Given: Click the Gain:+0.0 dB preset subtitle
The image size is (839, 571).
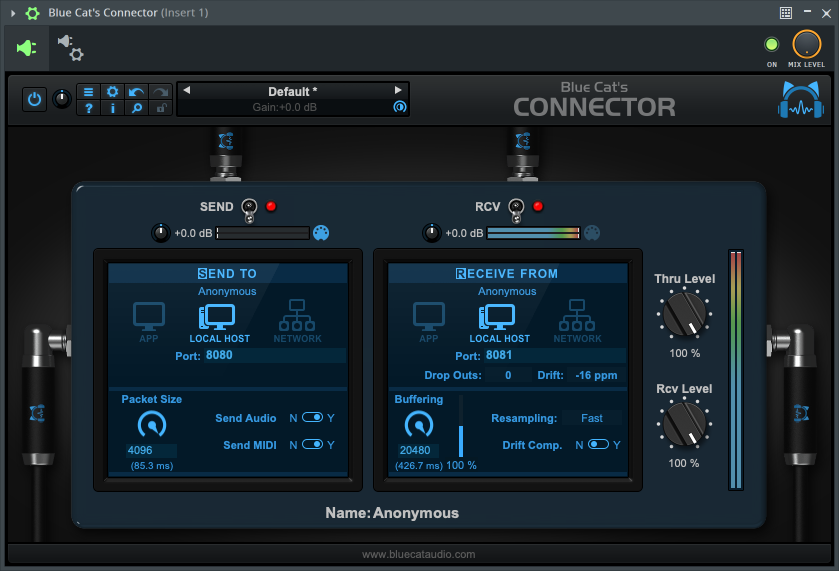Looking at the screenshot, I should point(285,108).
